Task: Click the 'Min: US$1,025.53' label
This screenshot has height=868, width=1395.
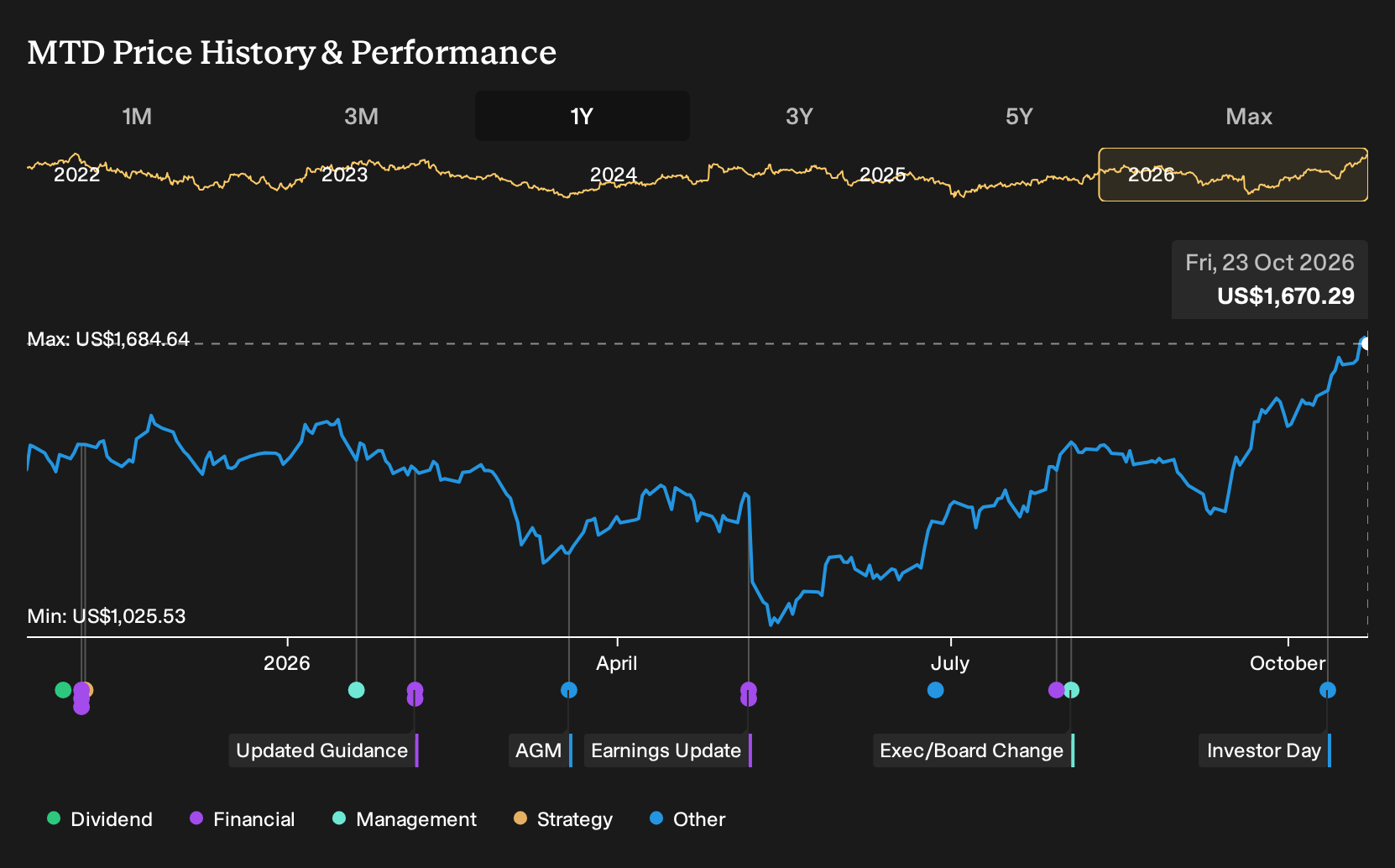Action: pyautogui.click(x=107, y=616)
